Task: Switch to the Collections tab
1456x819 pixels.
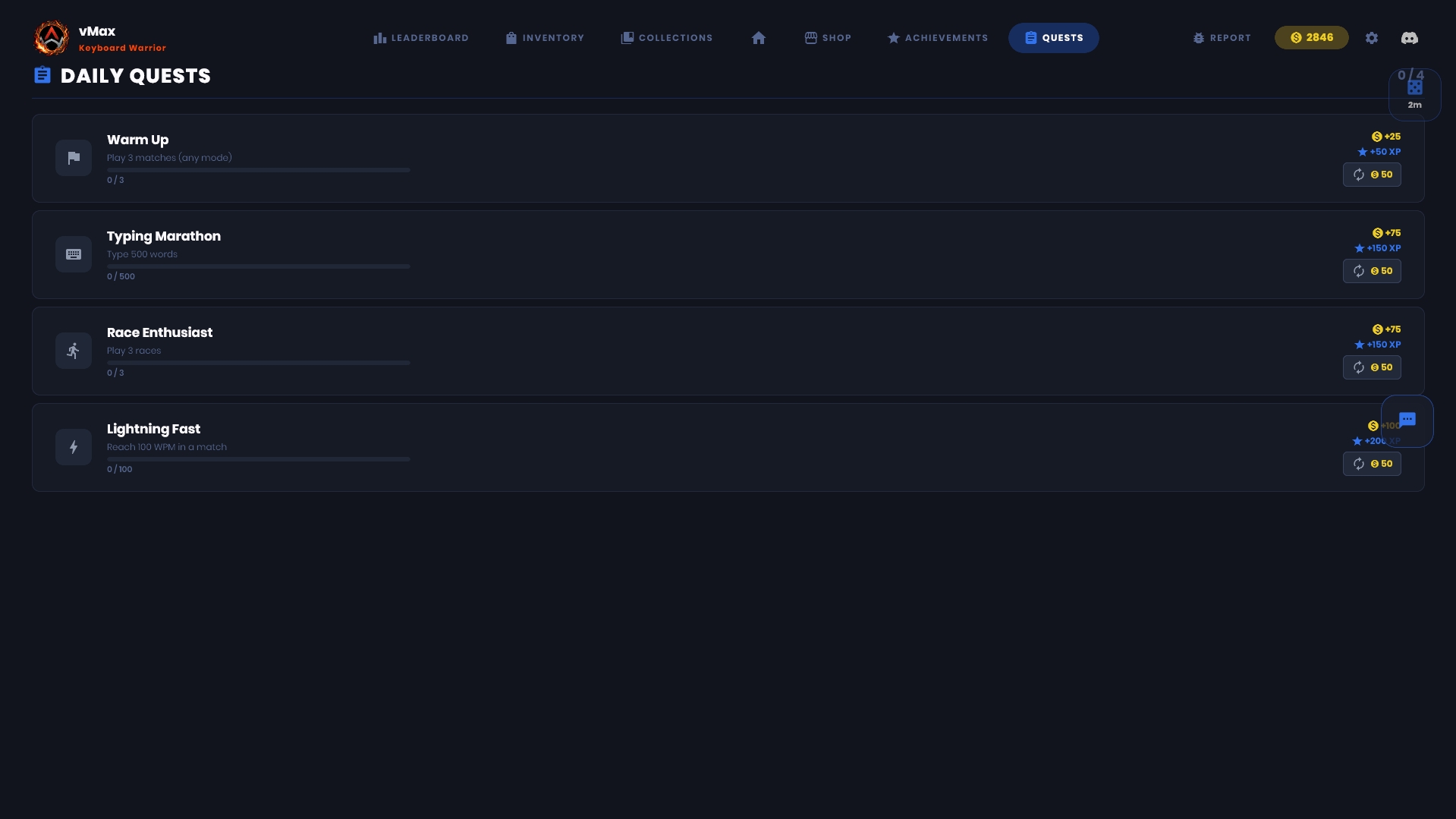Action: tap(666, 38)
